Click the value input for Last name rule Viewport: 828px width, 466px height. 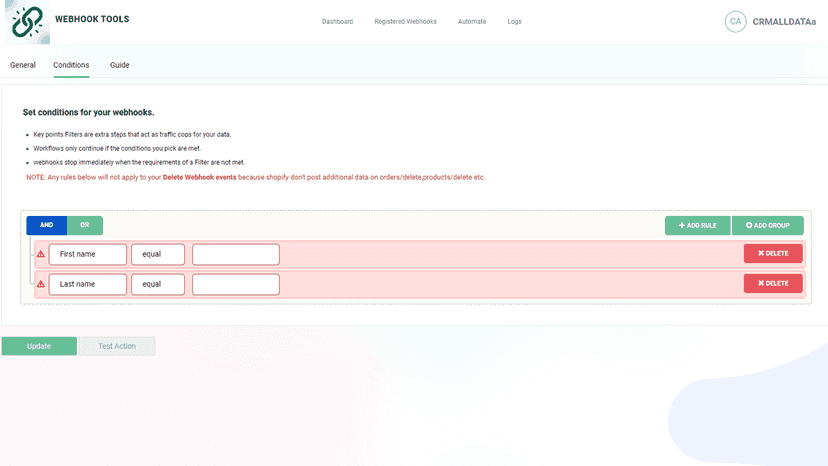[236, 284]
